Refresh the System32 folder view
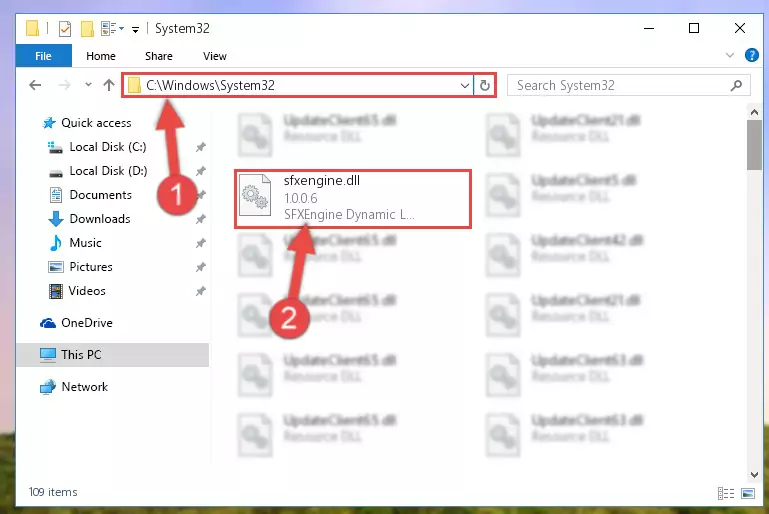This screenshot has height=514, width=769. coord(485,85)
